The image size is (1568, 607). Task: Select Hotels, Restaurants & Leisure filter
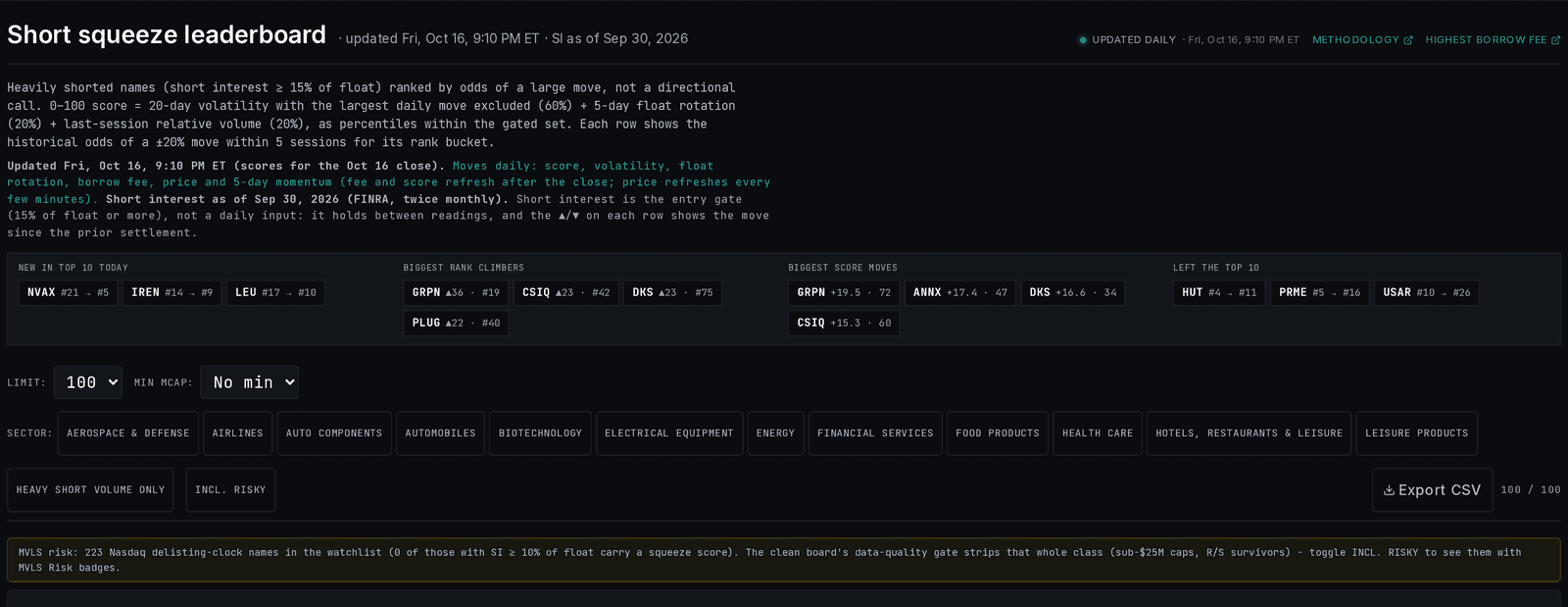point(1249,433)
